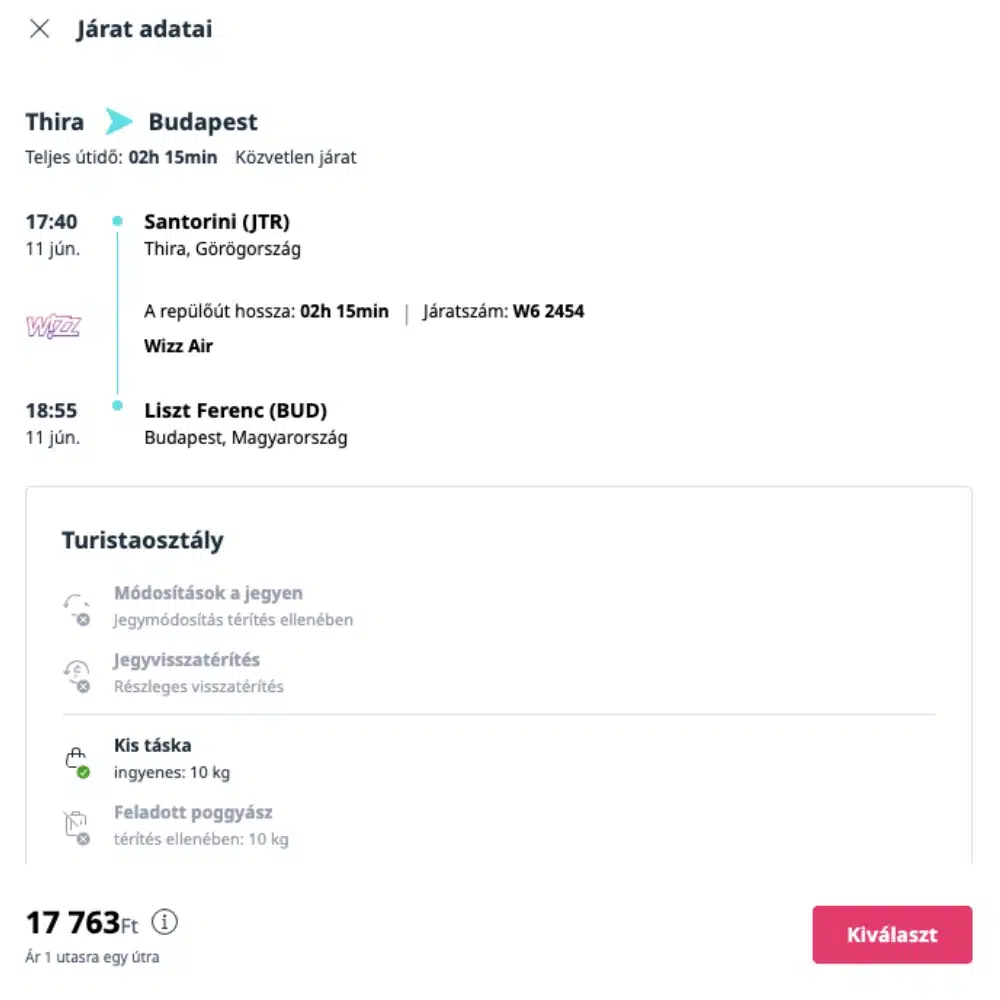Click the Wizz Air logo
1000x1000 pixels.
point(53,326)
